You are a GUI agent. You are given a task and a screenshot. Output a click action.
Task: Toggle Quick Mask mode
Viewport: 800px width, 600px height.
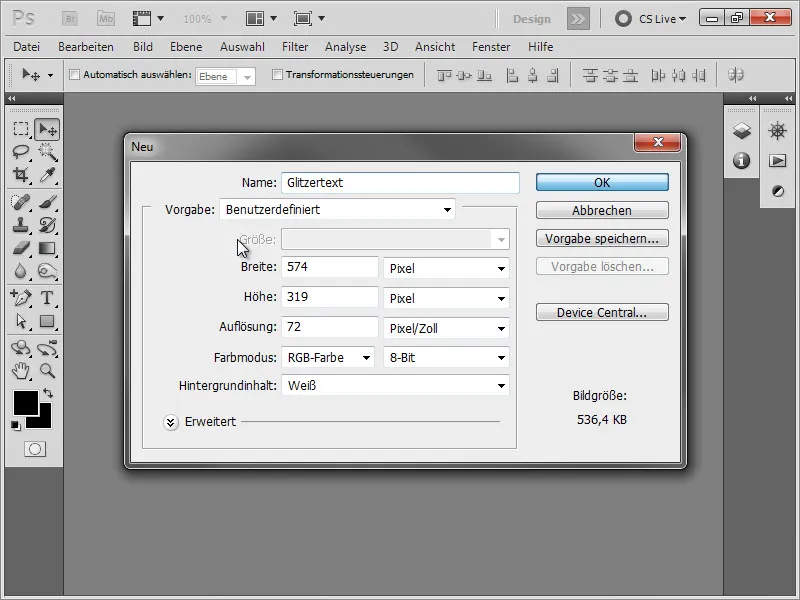point(35,449)
